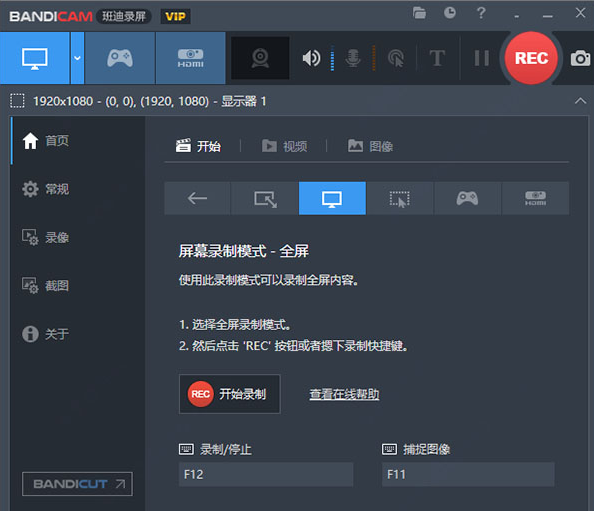This screenshot has height=511, width=594.
Task: Collapse the panel with the up chevron
Action: click(580, 101)
